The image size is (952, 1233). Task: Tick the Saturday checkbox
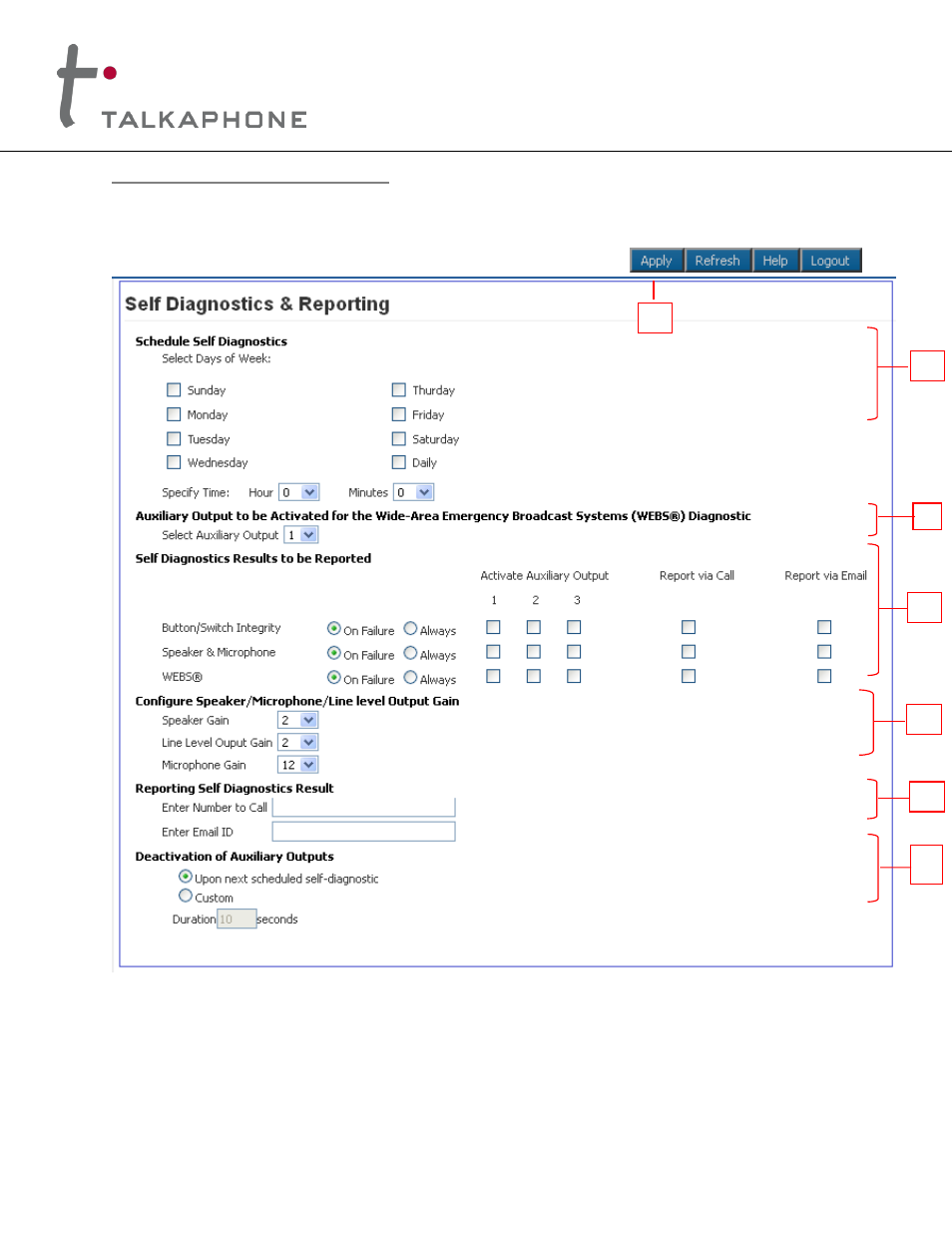point(399,439)
